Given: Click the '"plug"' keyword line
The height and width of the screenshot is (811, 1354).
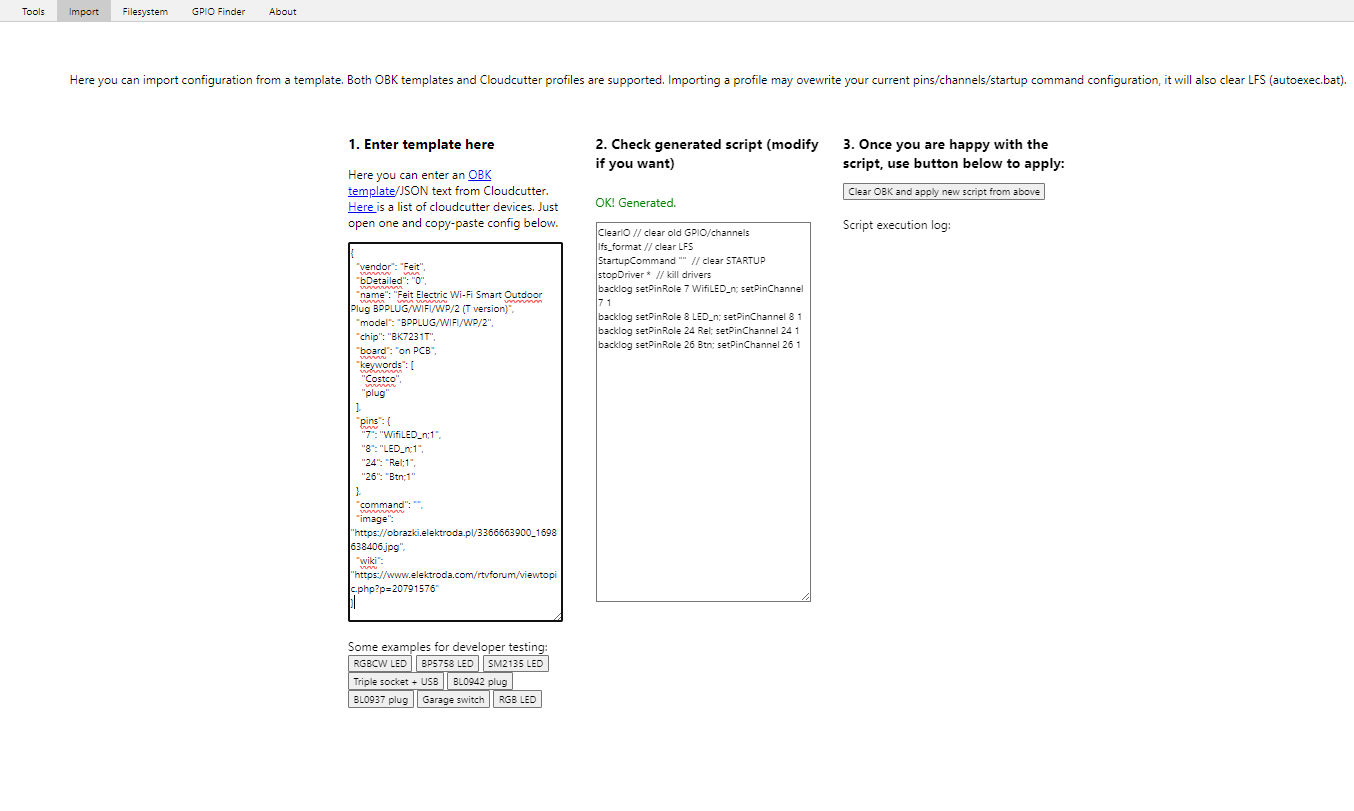Looking at the screenshot, I should pos(375,393).
